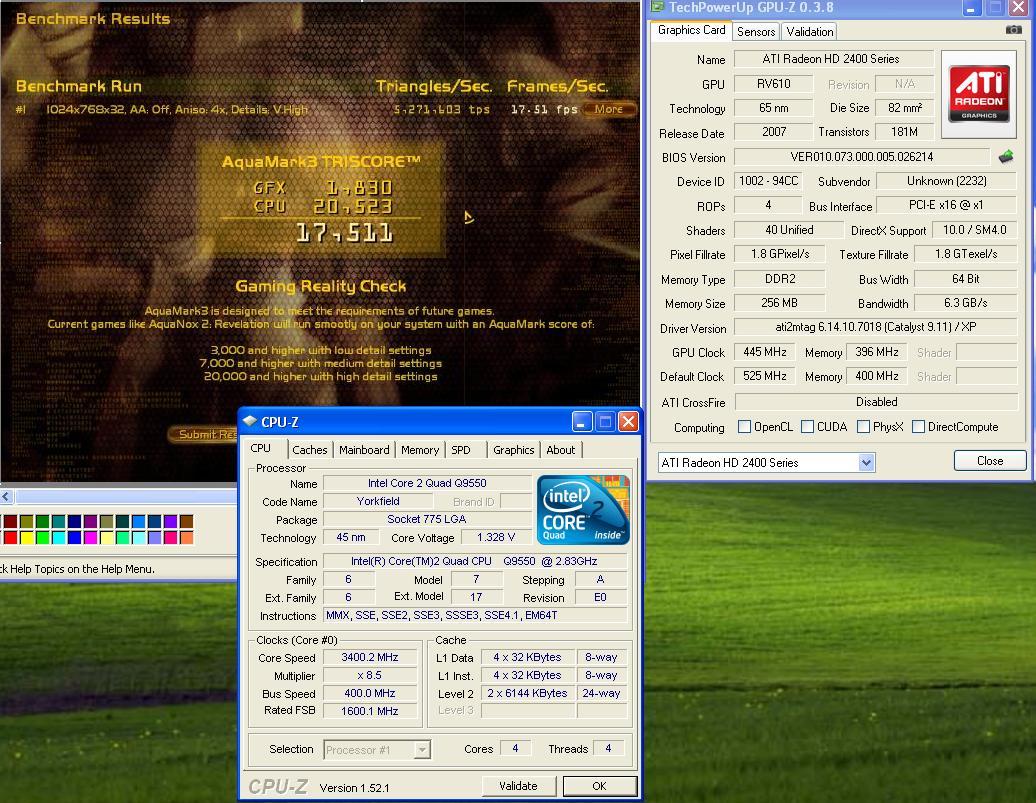
Task: Click the 'Yorkfield' code name value
Action: 378,502
